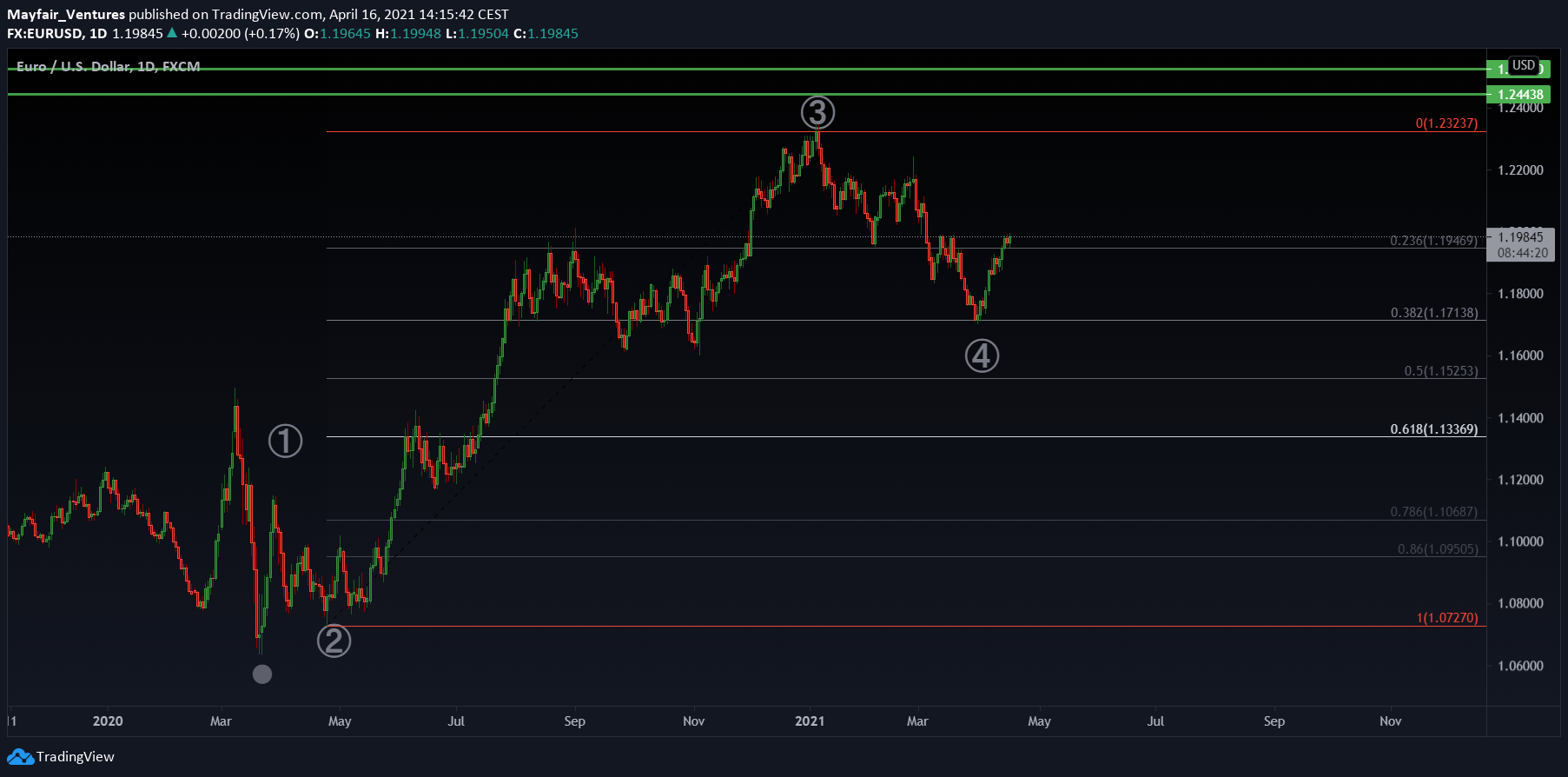Select the 0.5(1.15253) Fibonacci label
Image resolution: width=1568 pixels, height=777 pixels.
click(1441, 371)
